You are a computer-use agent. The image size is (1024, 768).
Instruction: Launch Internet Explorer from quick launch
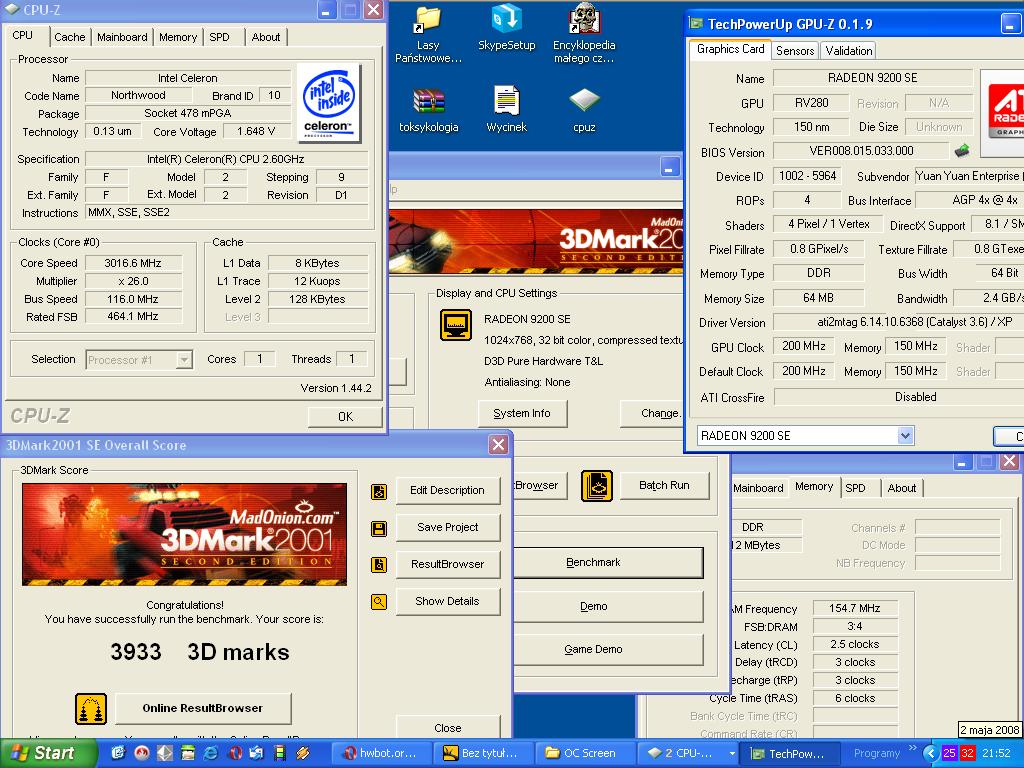210,753
